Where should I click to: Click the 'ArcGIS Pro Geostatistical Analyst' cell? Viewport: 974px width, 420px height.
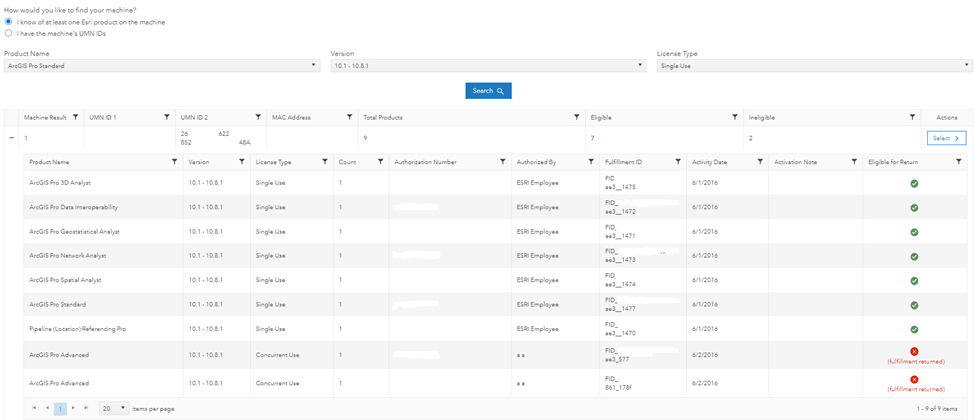coord(75,232)
